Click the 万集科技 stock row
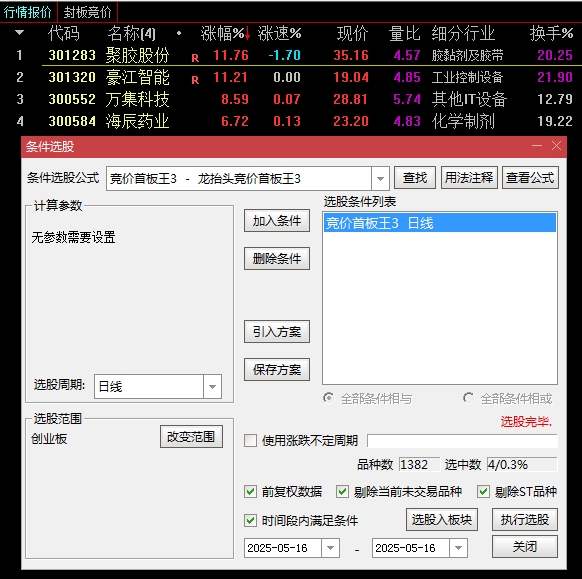582x579 pixels. pyautogui.click(x=291, y=99)
